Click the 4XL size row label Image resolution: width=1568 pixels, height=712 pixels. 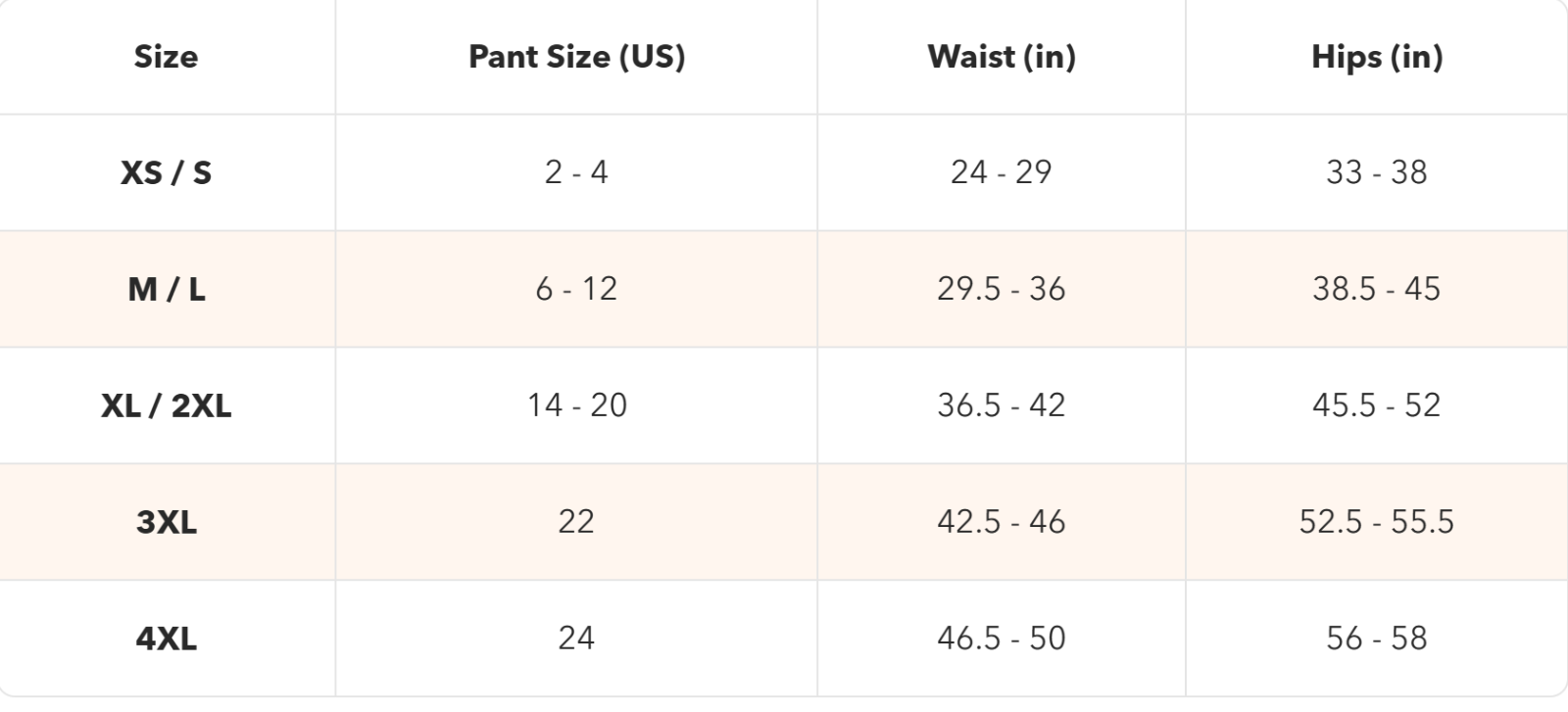click(x=167, y=639)
